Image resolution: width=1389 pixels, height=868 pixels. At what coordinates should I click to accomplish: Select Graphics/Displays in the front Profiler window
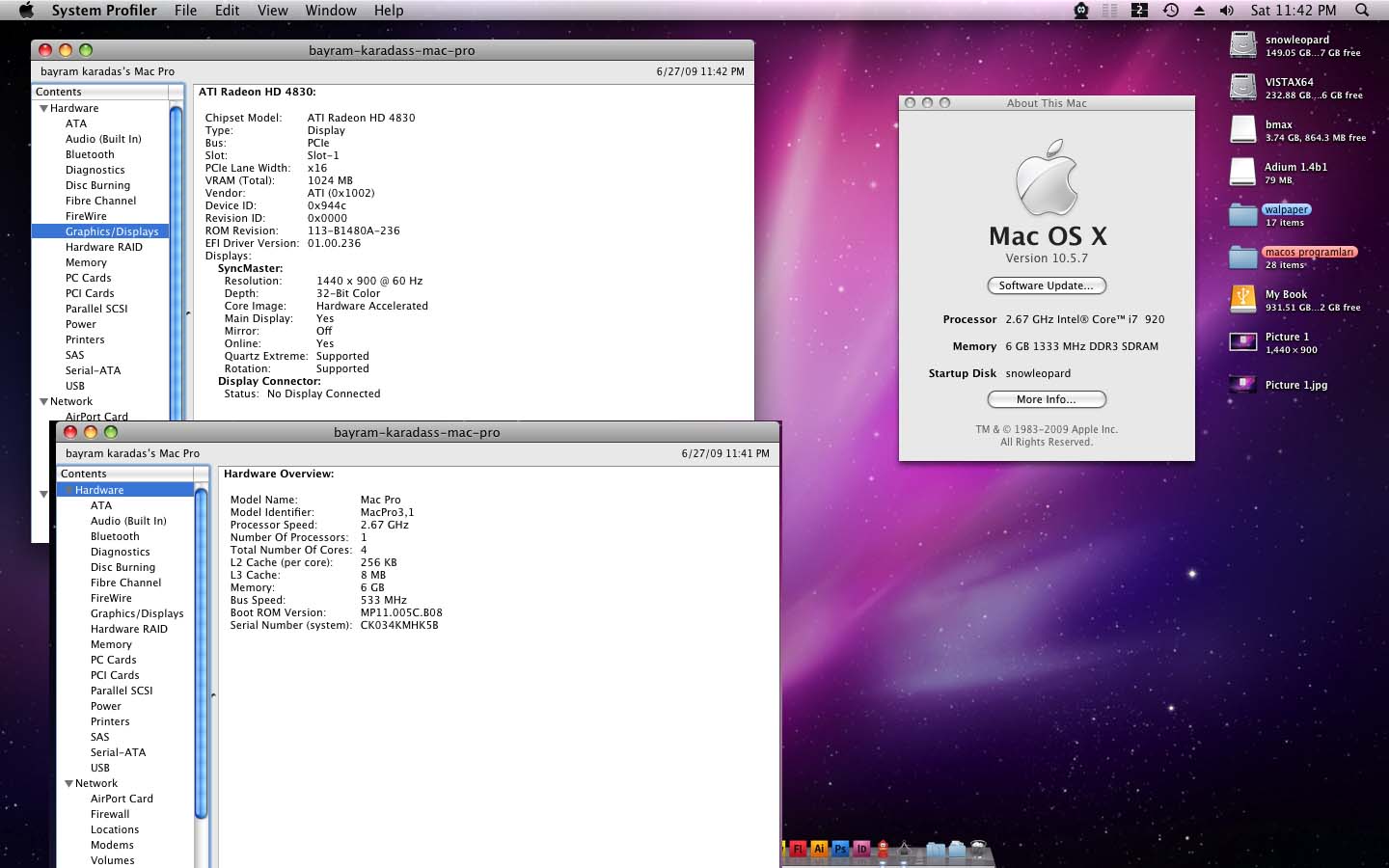(x=137, y=613)
